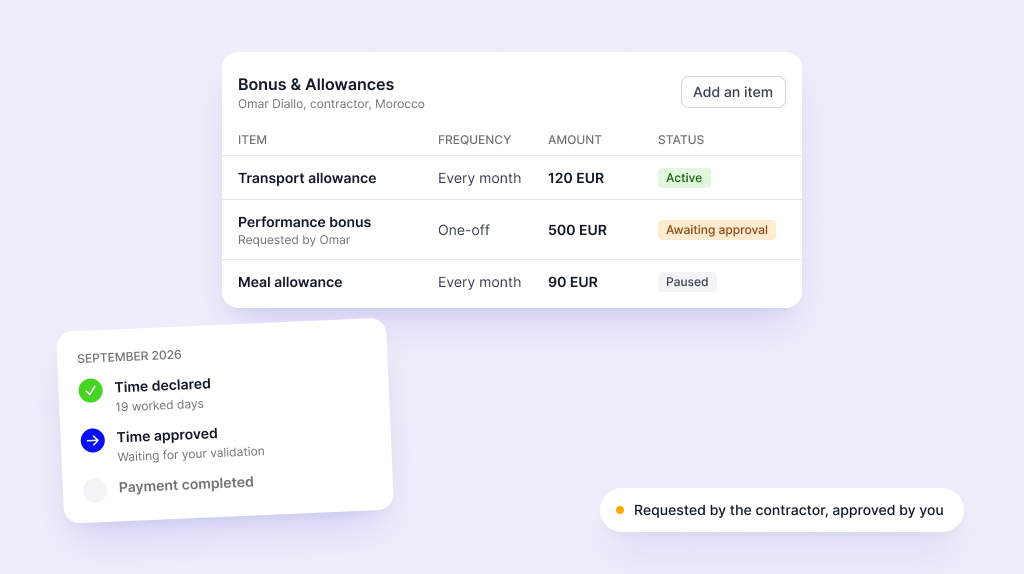
Task: Click the Time approved step label
Action: tap(167, 436)
